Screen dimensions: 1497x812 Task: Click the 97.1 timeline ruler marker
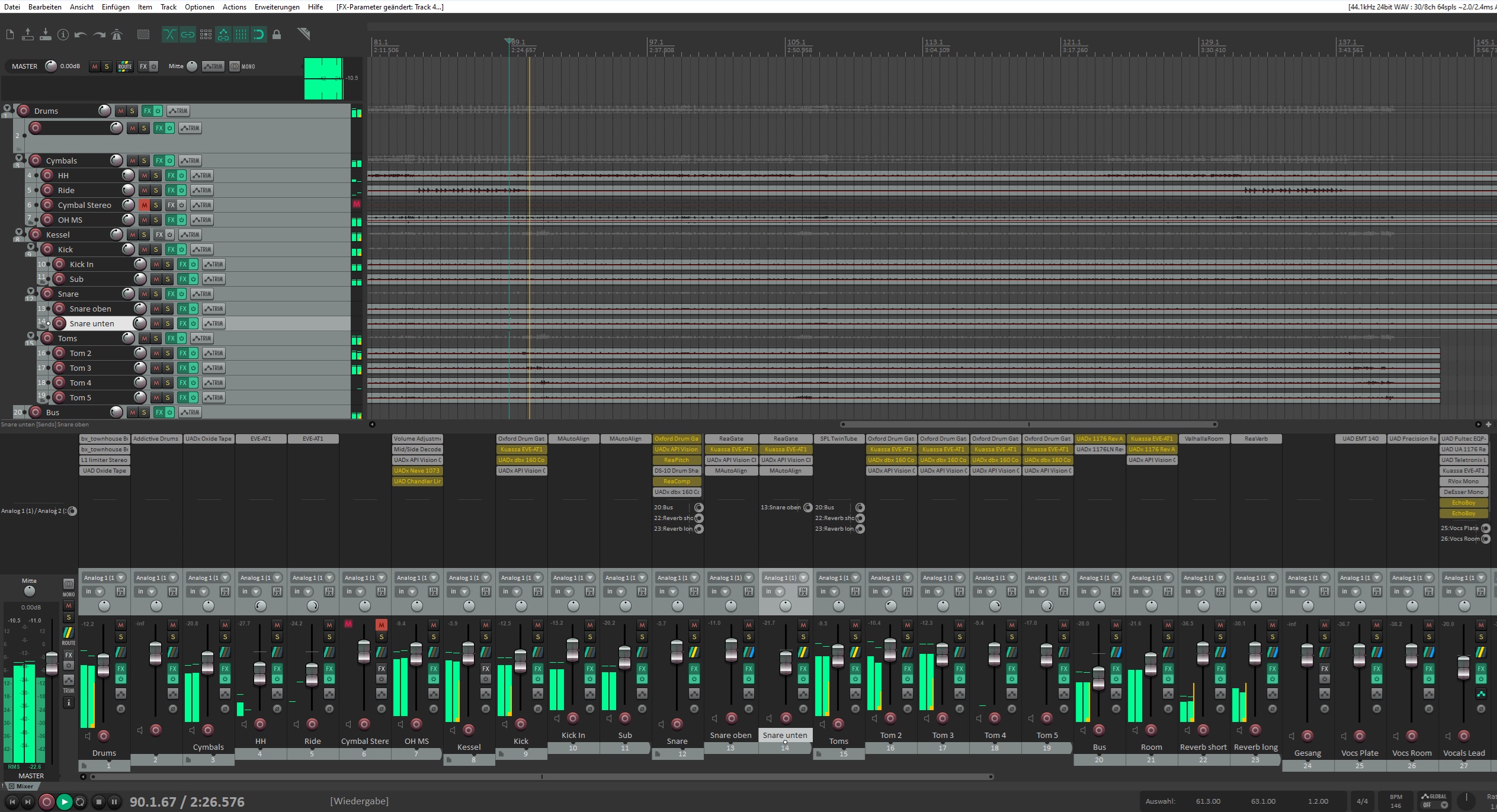tap(656, 43)
